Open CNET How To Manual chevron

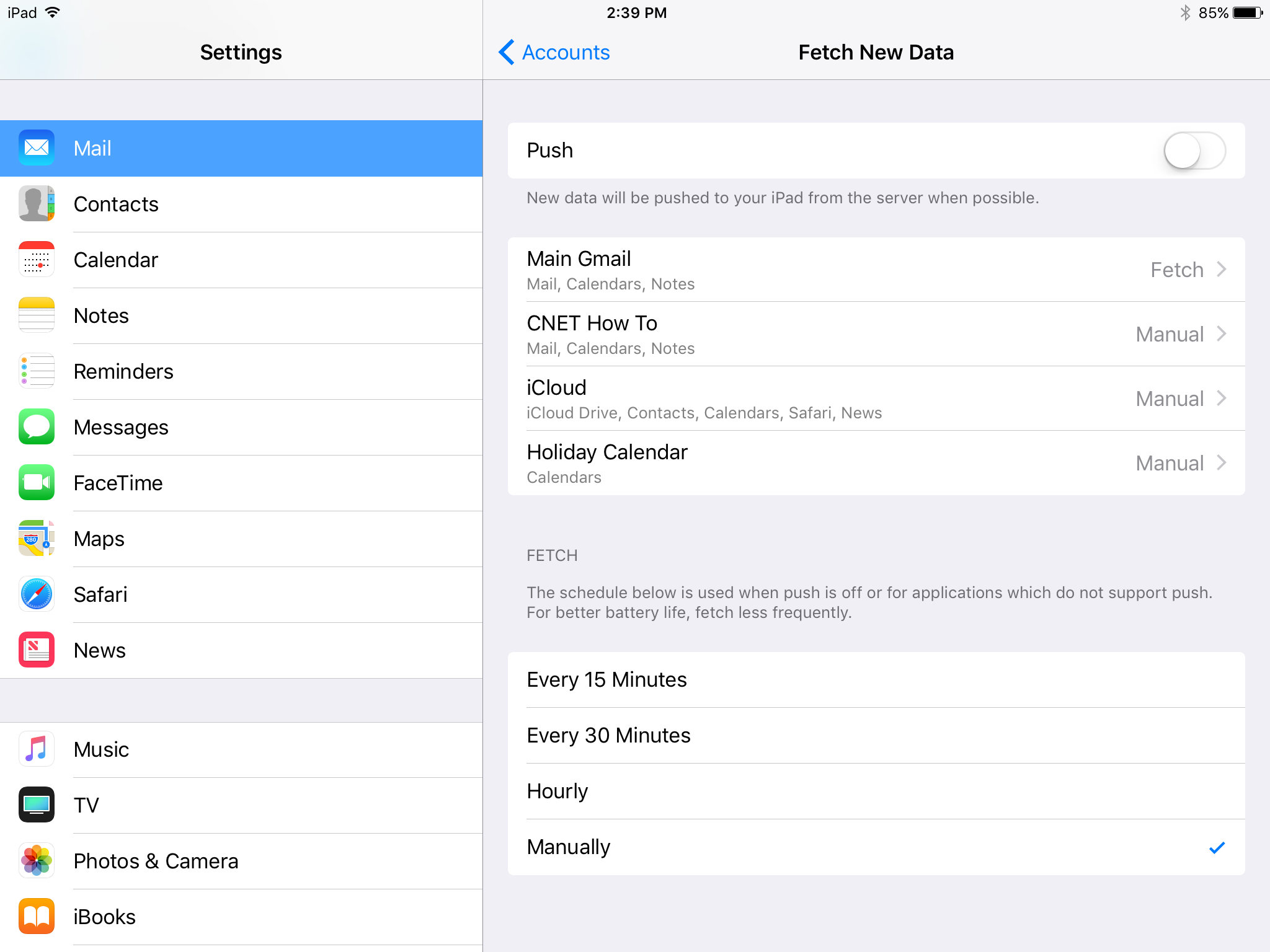tap(1221, 334)
